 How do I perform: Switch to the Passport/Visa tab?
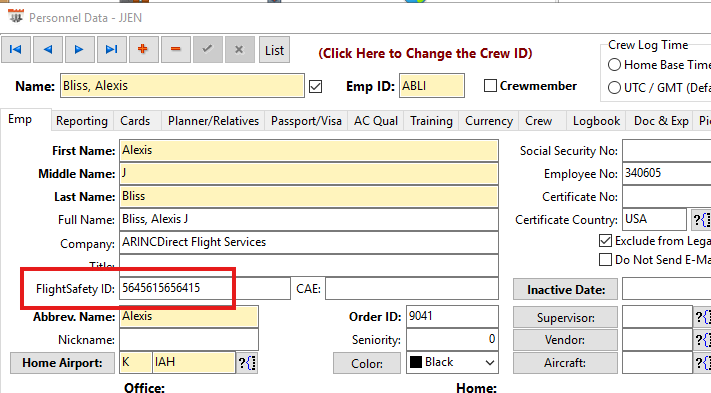coord(306,121)
